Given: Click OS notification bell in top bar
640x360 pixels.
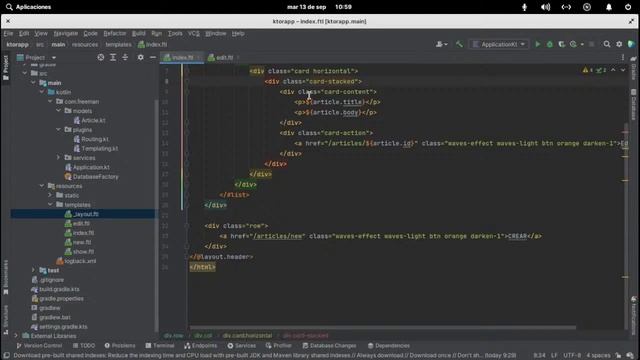Looking at the screenshot, I should click(609, 7).
